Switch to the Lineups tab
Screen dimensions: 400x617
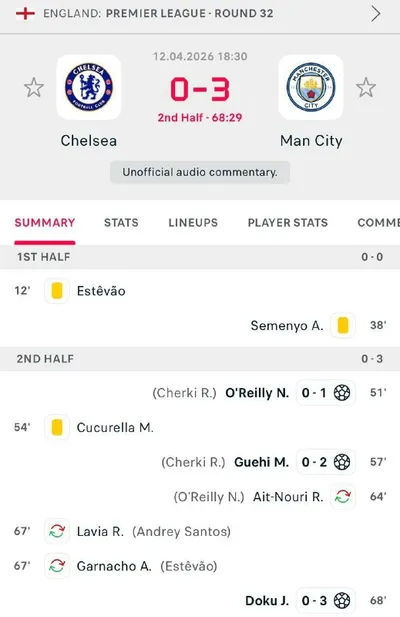tap(193, 223)
